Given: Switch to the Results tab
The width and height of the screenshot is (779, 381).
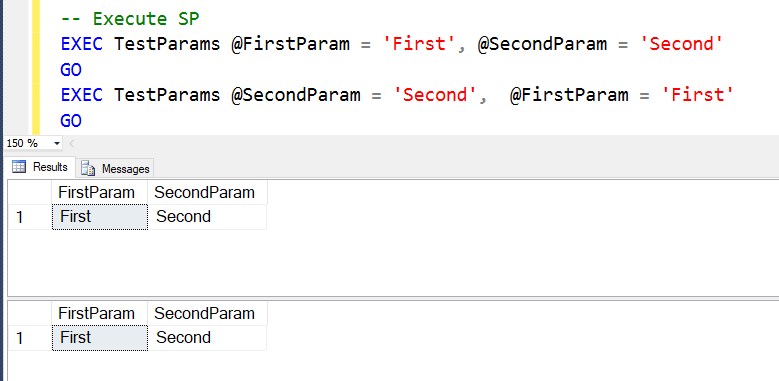Looking at the screenshot, I should coord(42,167).
